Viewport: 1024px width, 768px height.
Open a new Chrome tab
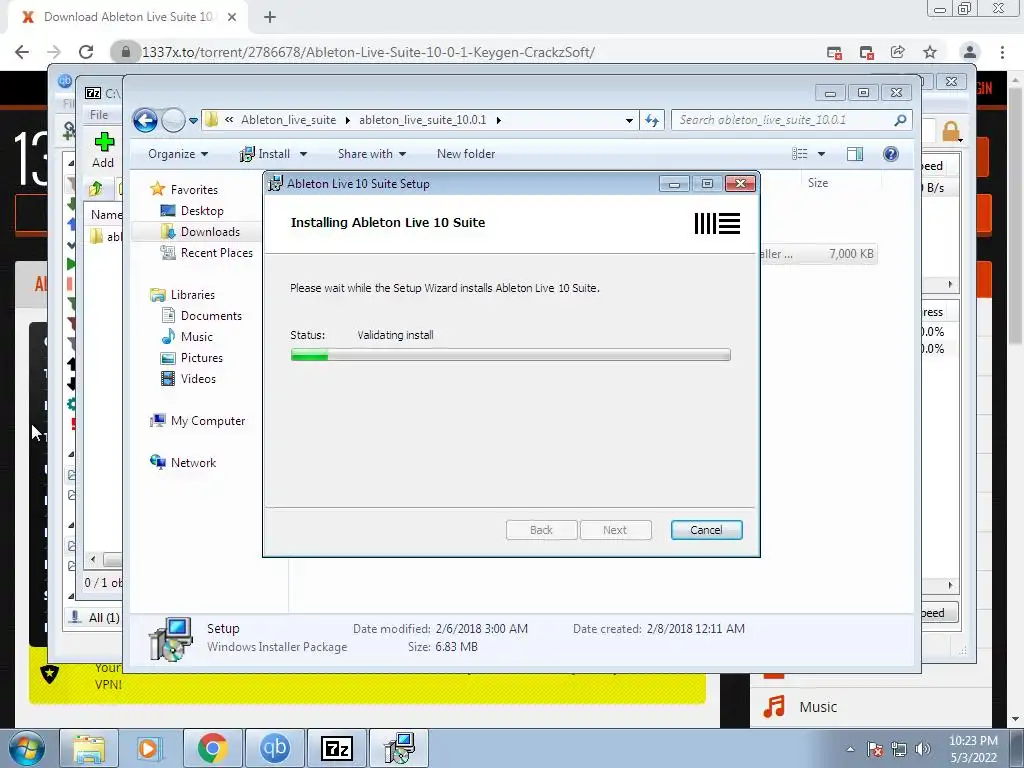tap(270, 17)
